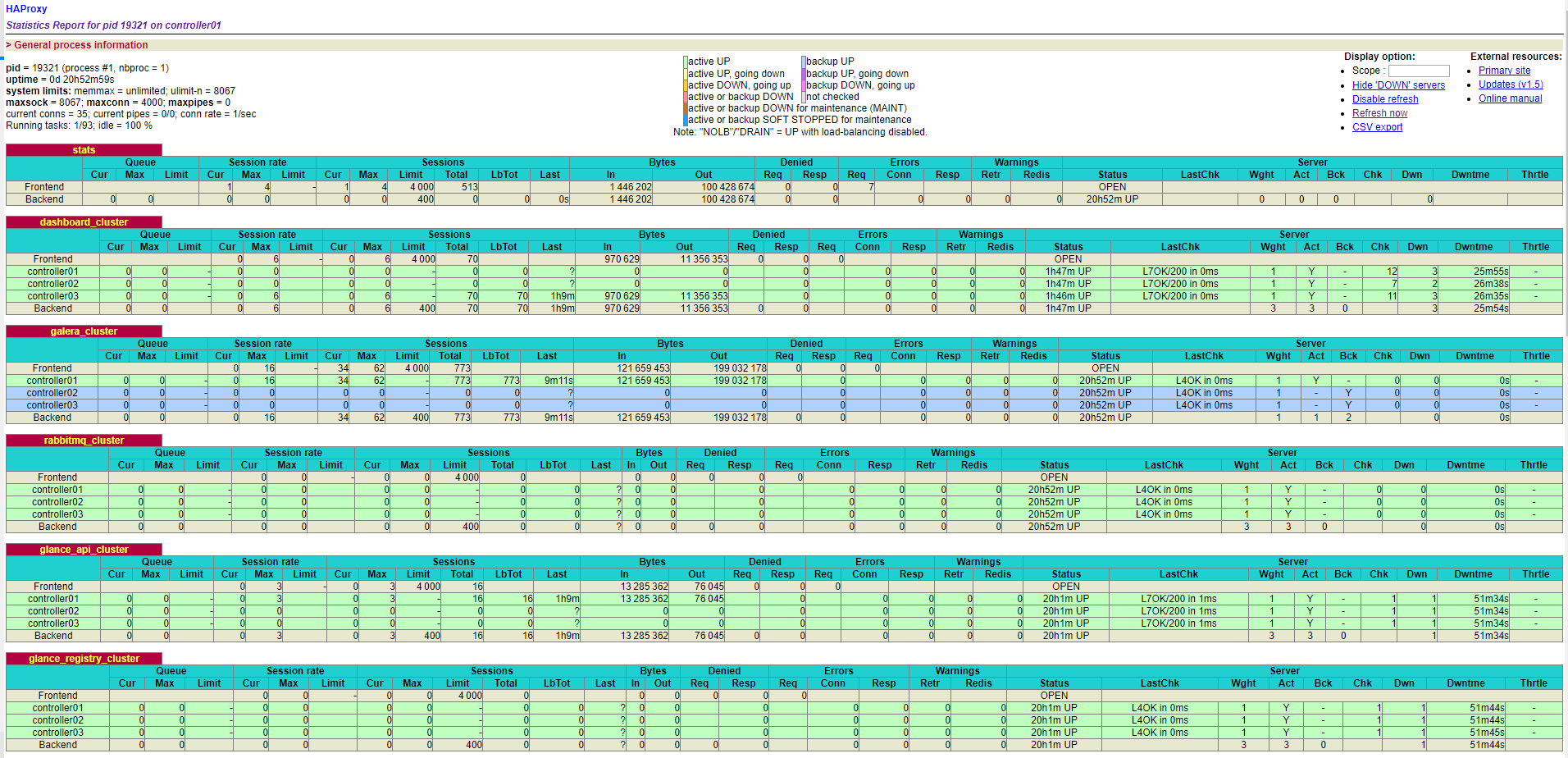Click the Disable refresh link
The width and height of the screenshot is (1568, 758).
[x=1385, y=99]
